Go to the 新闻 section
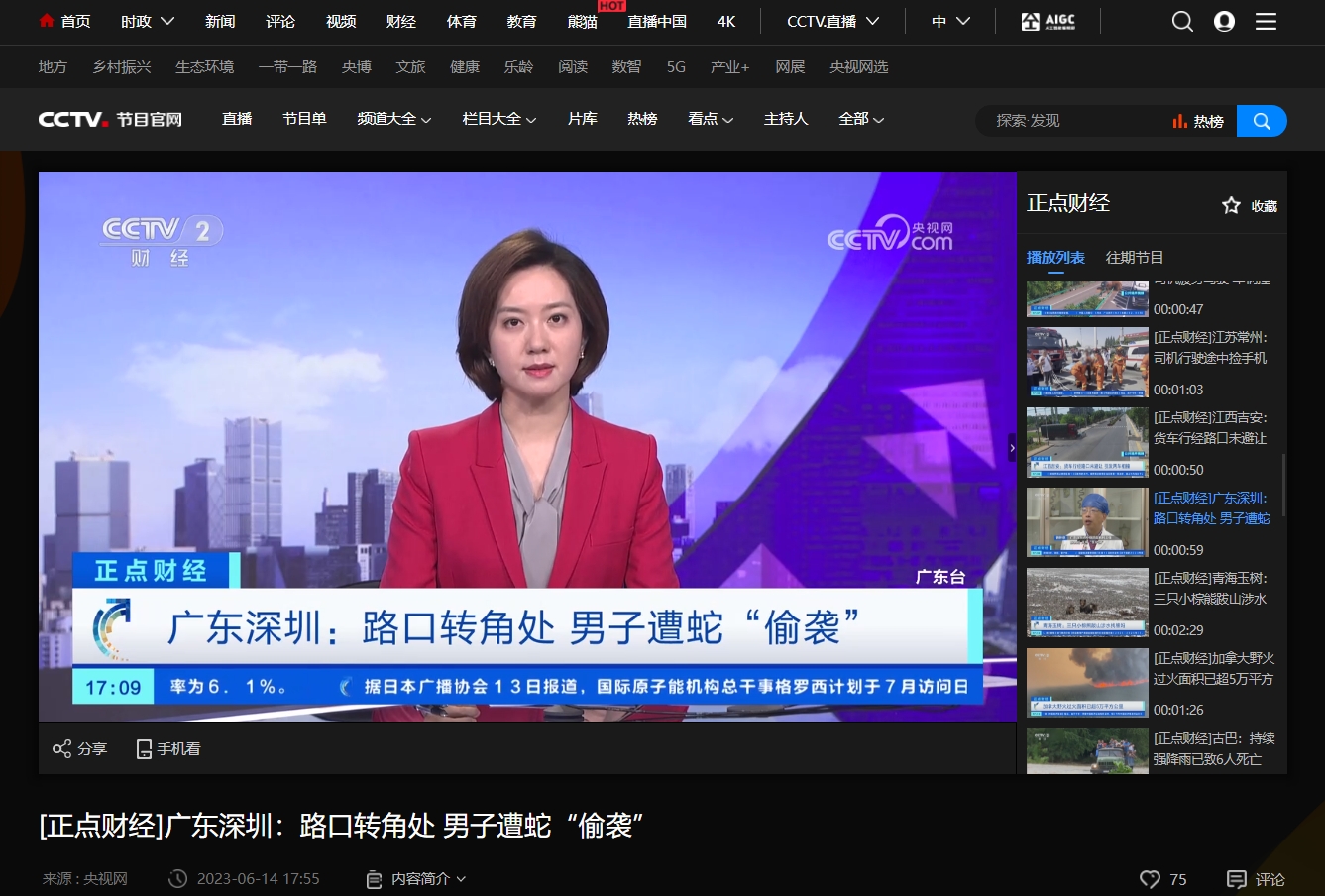 (220, 21)
